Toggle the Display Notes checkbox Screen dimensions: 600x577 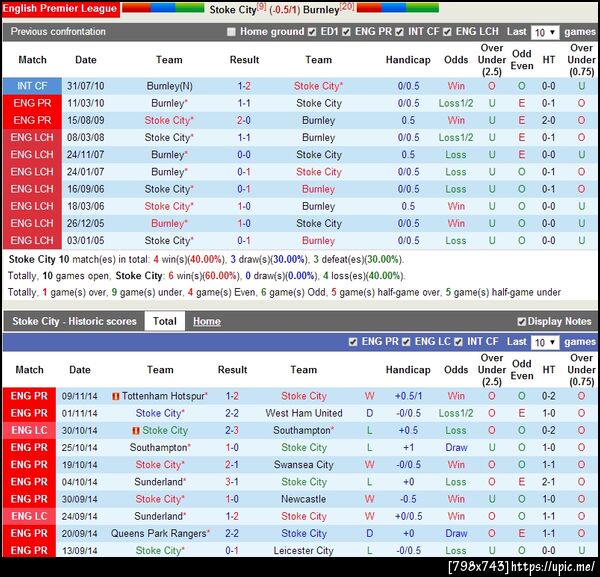522,322
